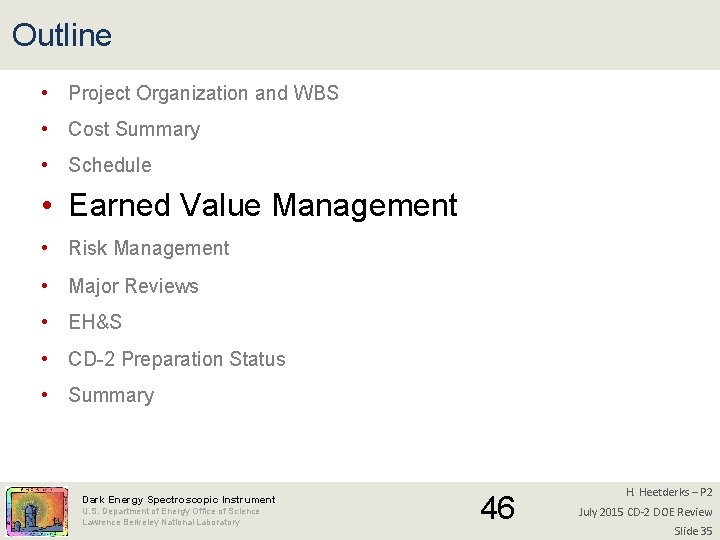This screenshot has width=720, height=540.
Task: Select the Project Organization and WBS item
Action: [203, 93]
